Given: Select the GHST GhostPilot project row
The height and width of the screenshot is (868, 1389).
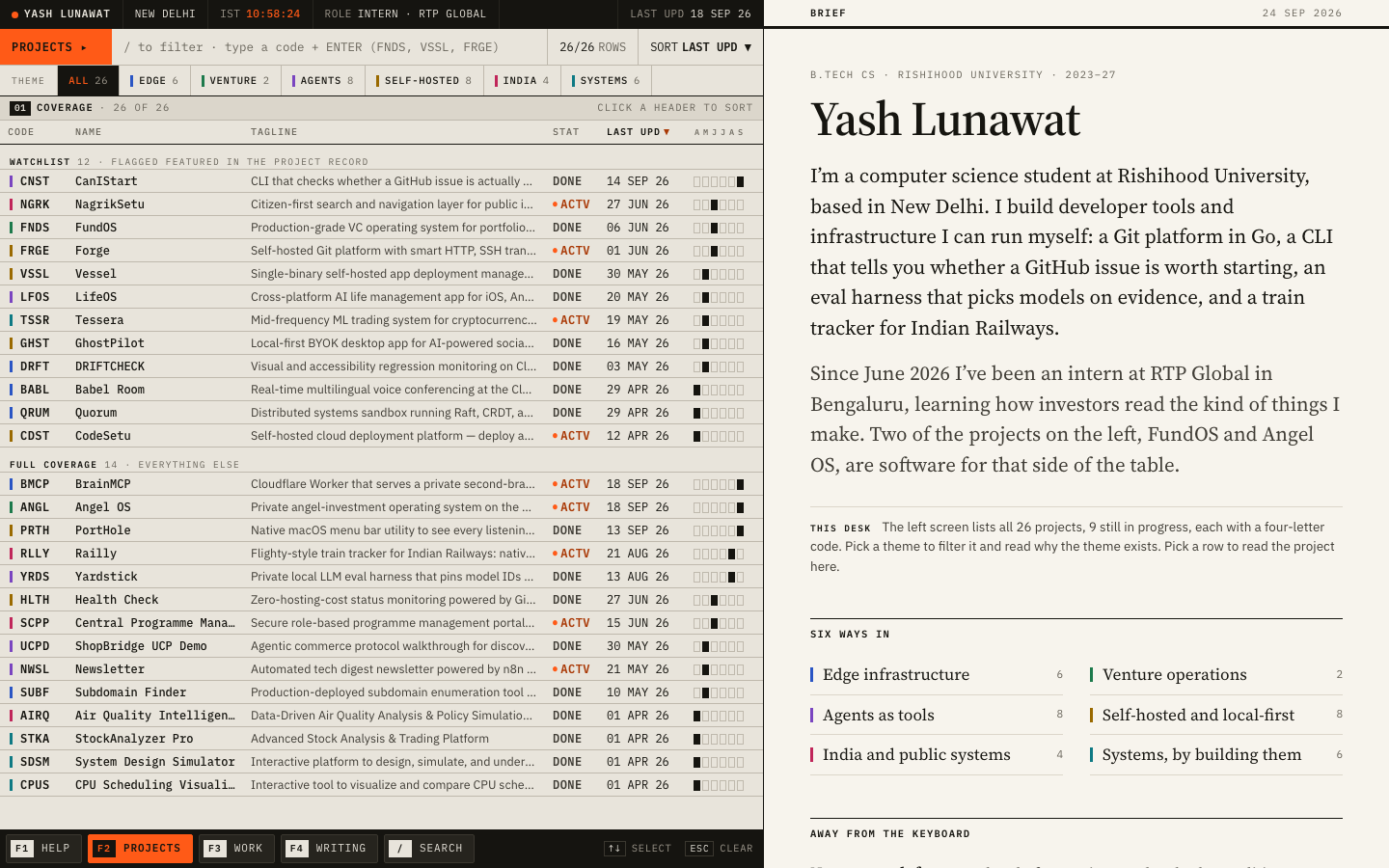Looking at the screenshot, I should 381,343.
